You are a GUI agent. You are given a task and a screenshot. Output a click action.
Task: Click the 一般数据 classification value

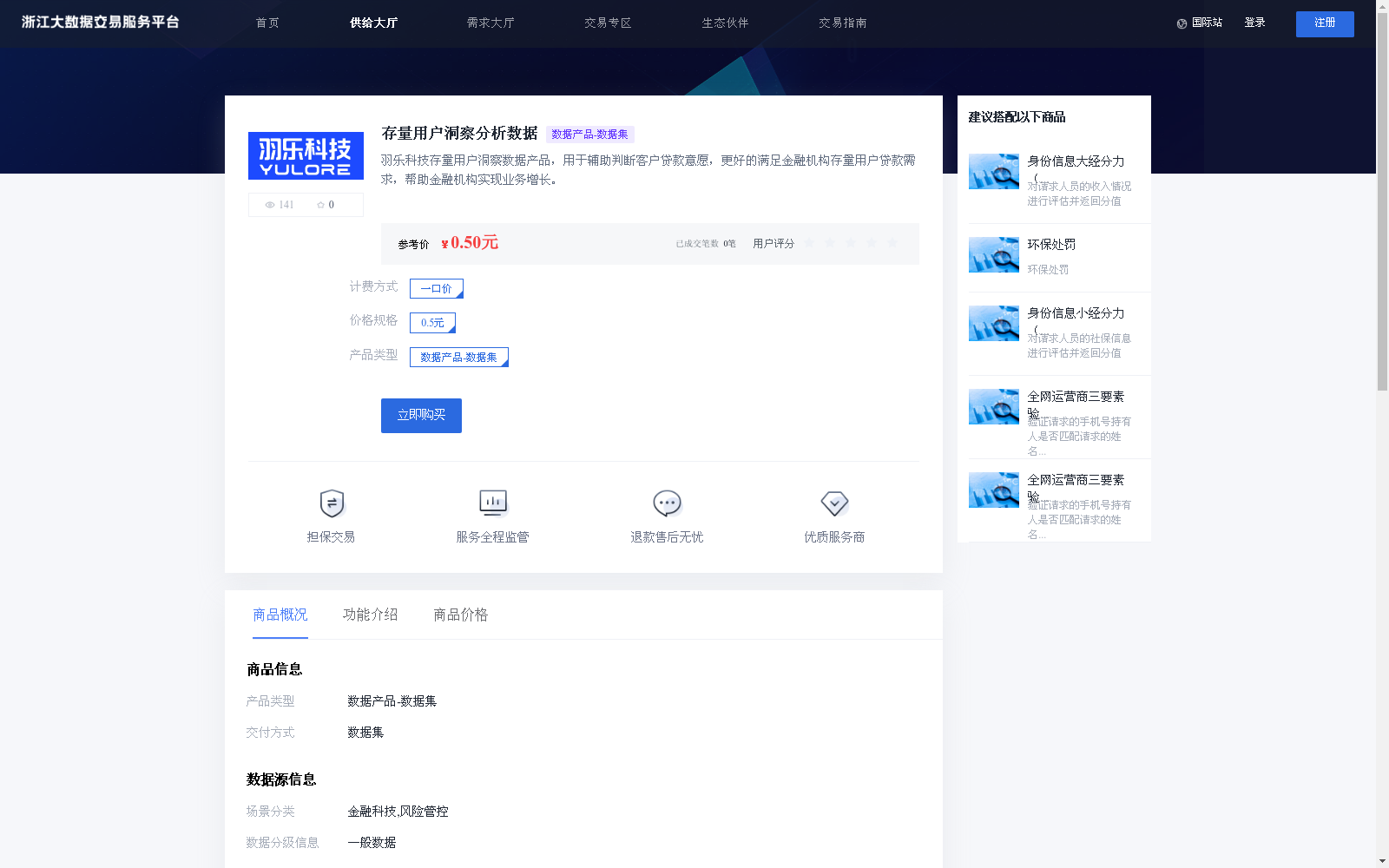click(x=372, y=843)
